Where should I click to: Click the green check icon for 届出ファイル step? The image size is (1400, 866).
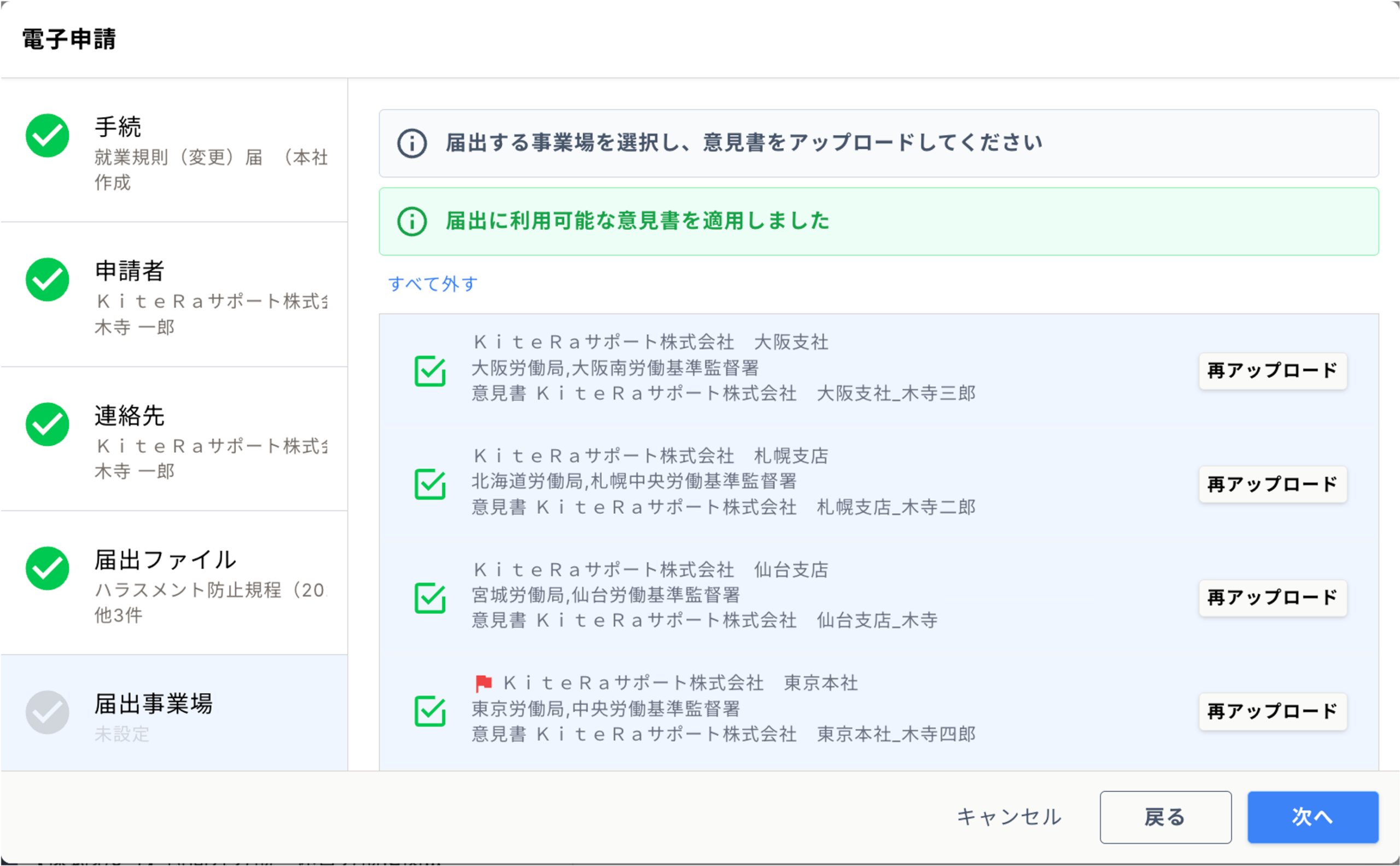48,568
